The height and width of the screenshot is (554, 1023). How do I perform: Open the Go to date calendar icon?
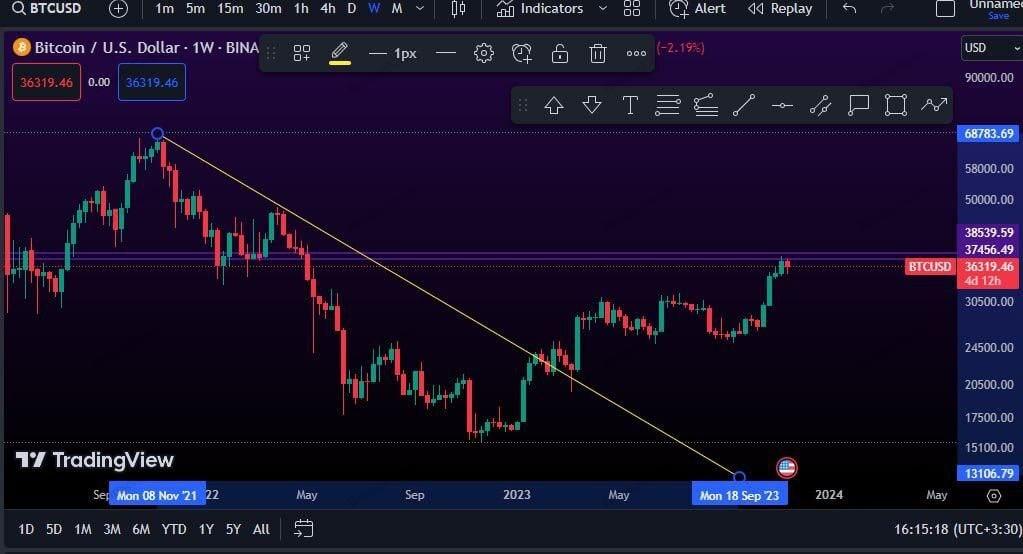[x=303, y=529]
